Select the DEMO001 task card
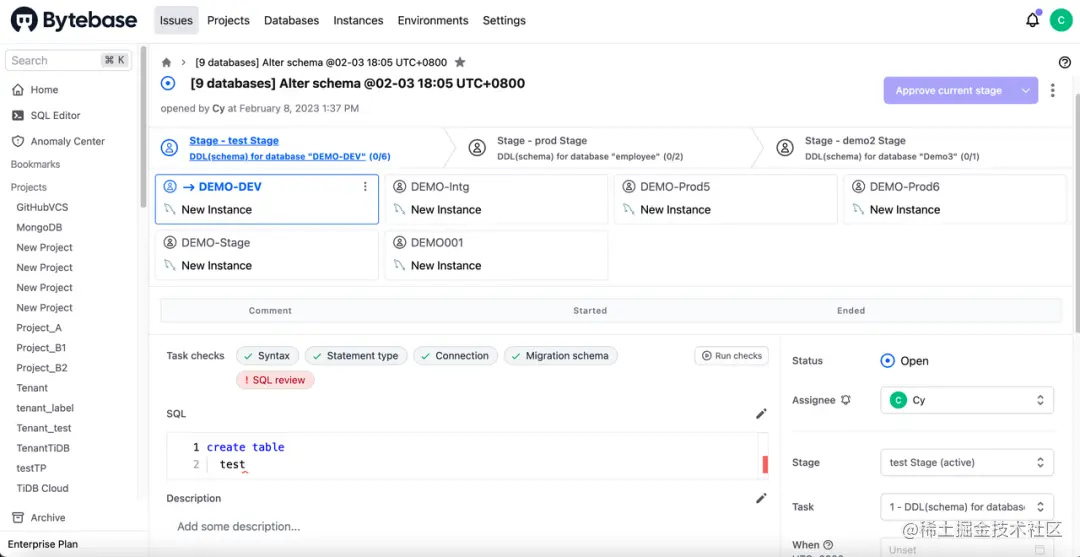 (x=496, y=255)
